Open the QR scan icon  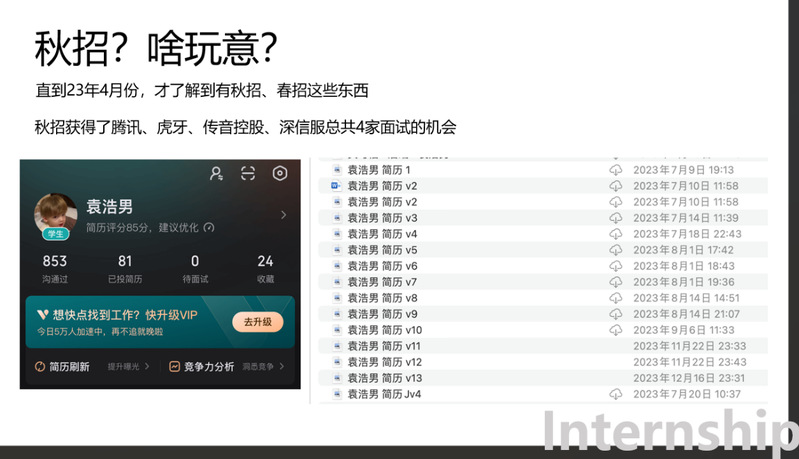tap(248, 174)
